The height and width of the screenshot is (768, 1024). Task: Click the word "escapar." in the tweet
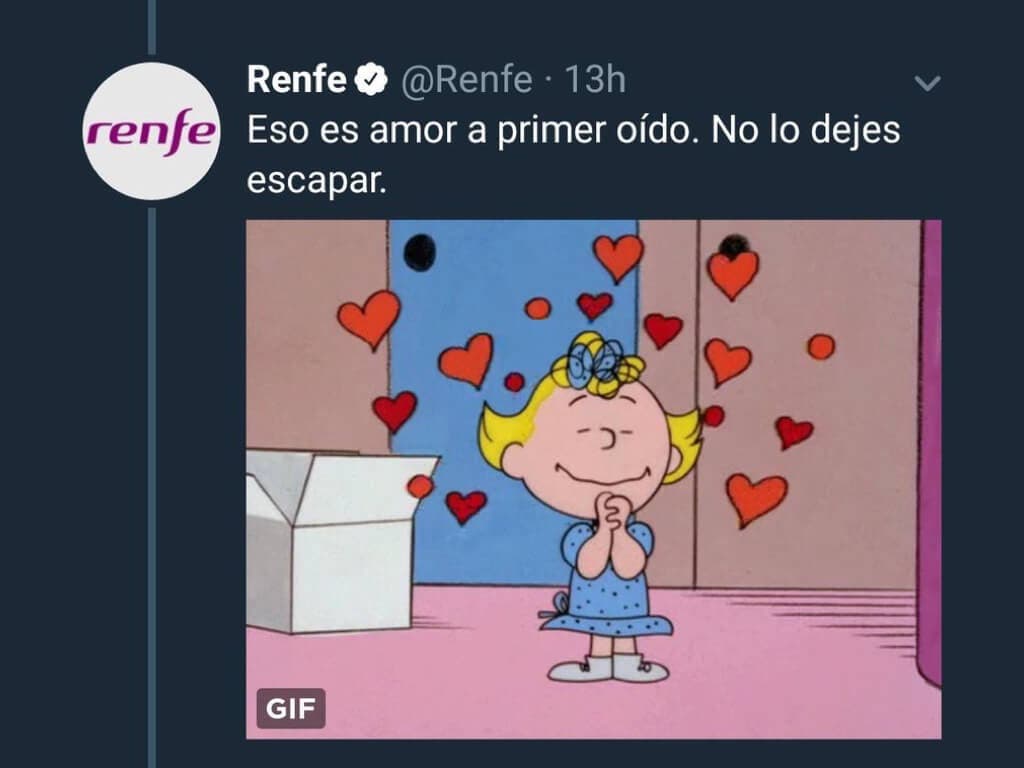tap(315, 183)
